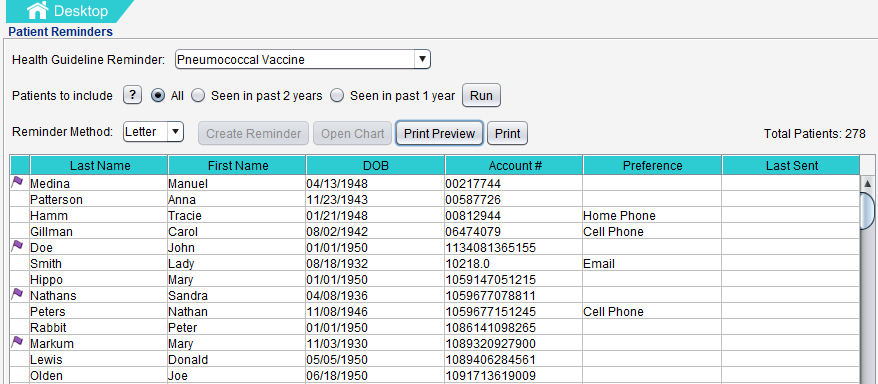Open the Health Guideline Reminder dropdown
The image size is (878, 384).
point(422,59)
